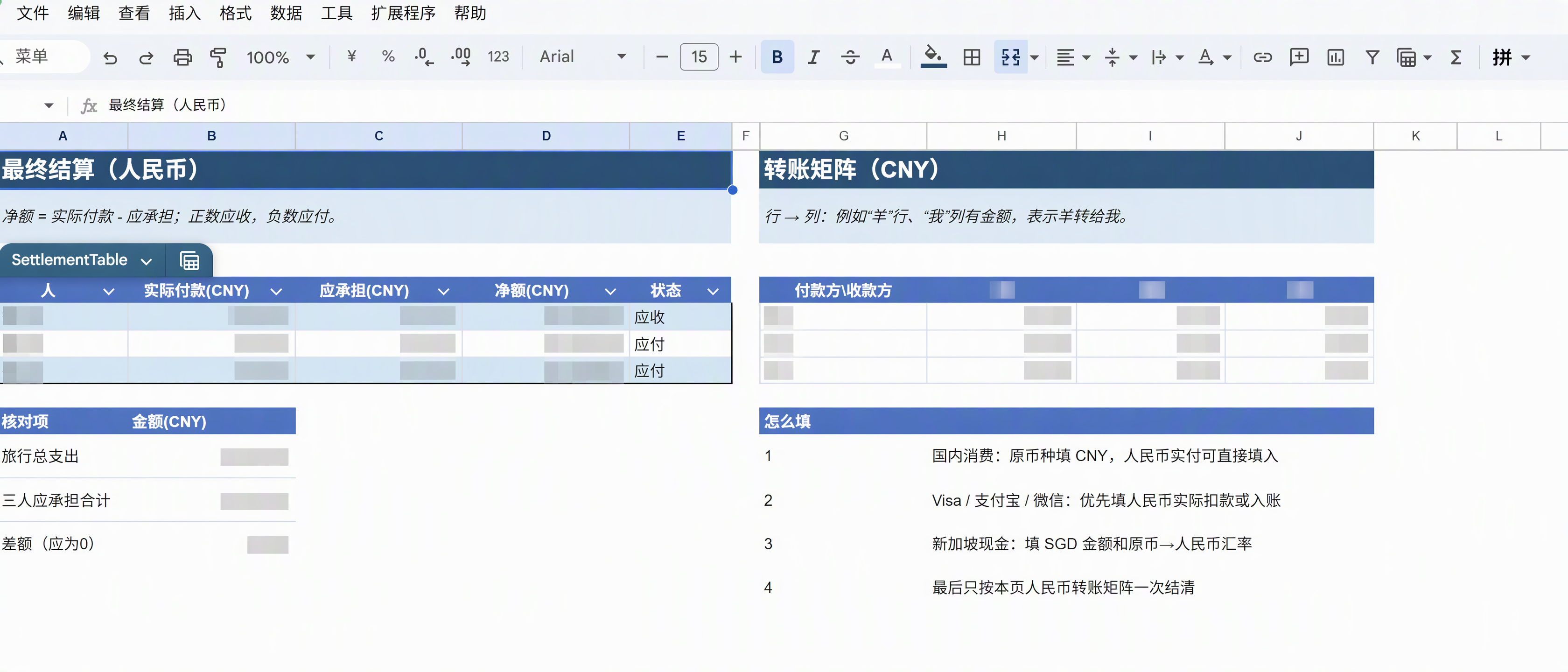Toggle bold formatting
The width and height of the screenshot is (1568, 672).
tap(777, 57)
